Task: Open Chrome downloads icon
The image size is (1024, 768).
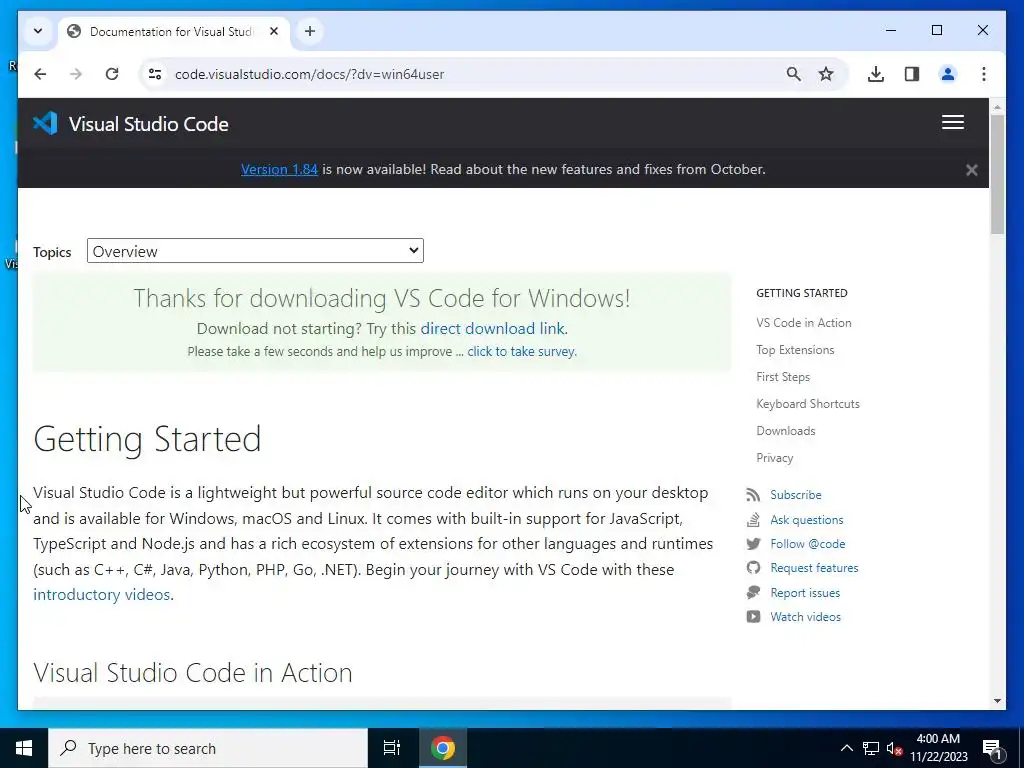Action: 876,74
